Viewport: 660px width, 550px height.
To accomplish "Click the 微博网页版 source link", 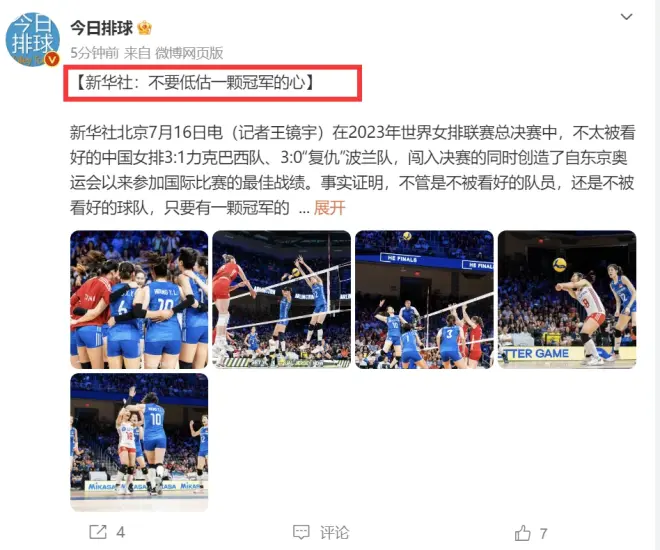I will click(189, 53).
